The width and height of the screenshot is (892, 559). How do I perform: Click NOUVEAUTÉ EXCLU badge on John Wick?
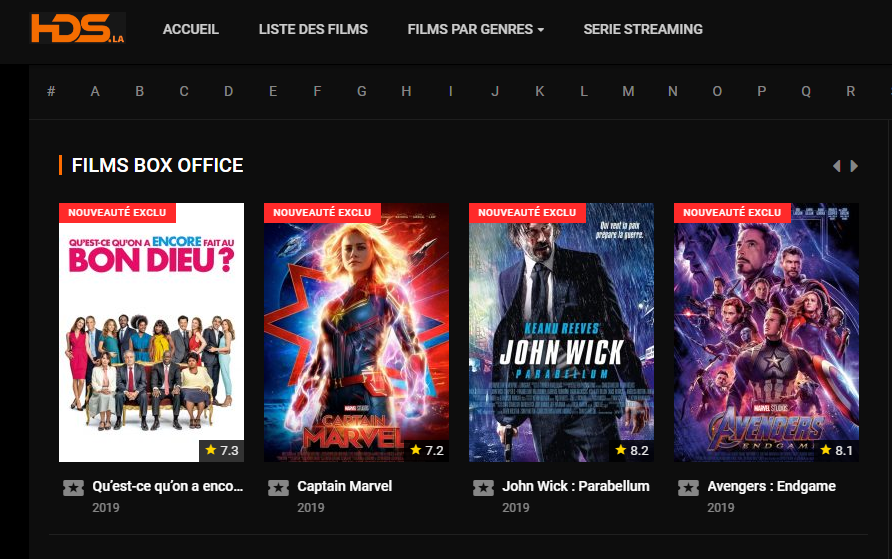527,213
